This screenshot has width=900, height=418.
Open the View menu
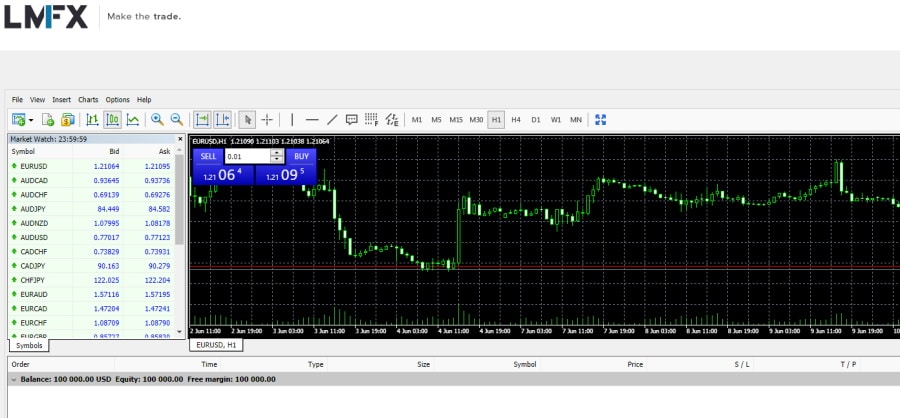(37, 99)
